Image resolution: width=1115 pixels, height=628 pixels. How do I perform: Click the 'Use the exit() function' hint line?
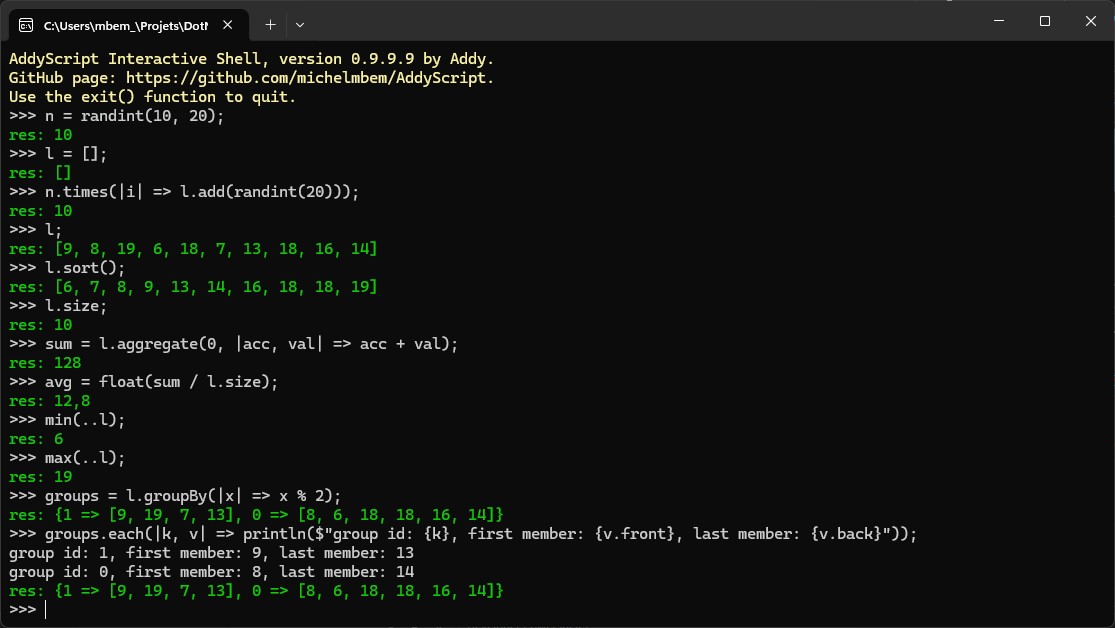tap(153, 97)
